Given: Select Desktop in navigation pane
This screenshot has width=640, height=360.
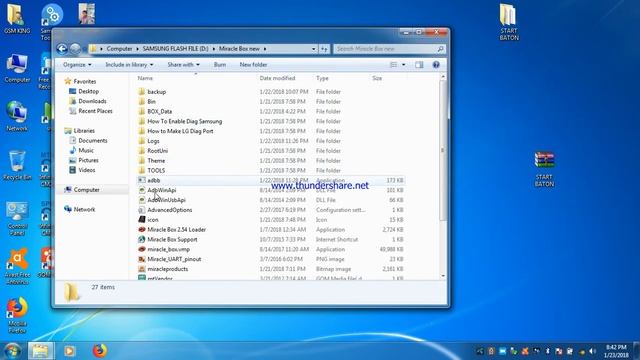Looking at the screenshot, I should 89,91.
